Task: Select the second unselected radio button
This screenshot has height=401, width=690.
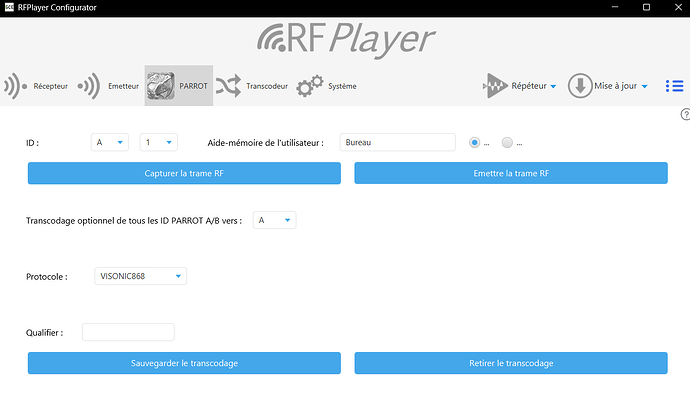Action: pyautogui.click(x=507, y=143)
